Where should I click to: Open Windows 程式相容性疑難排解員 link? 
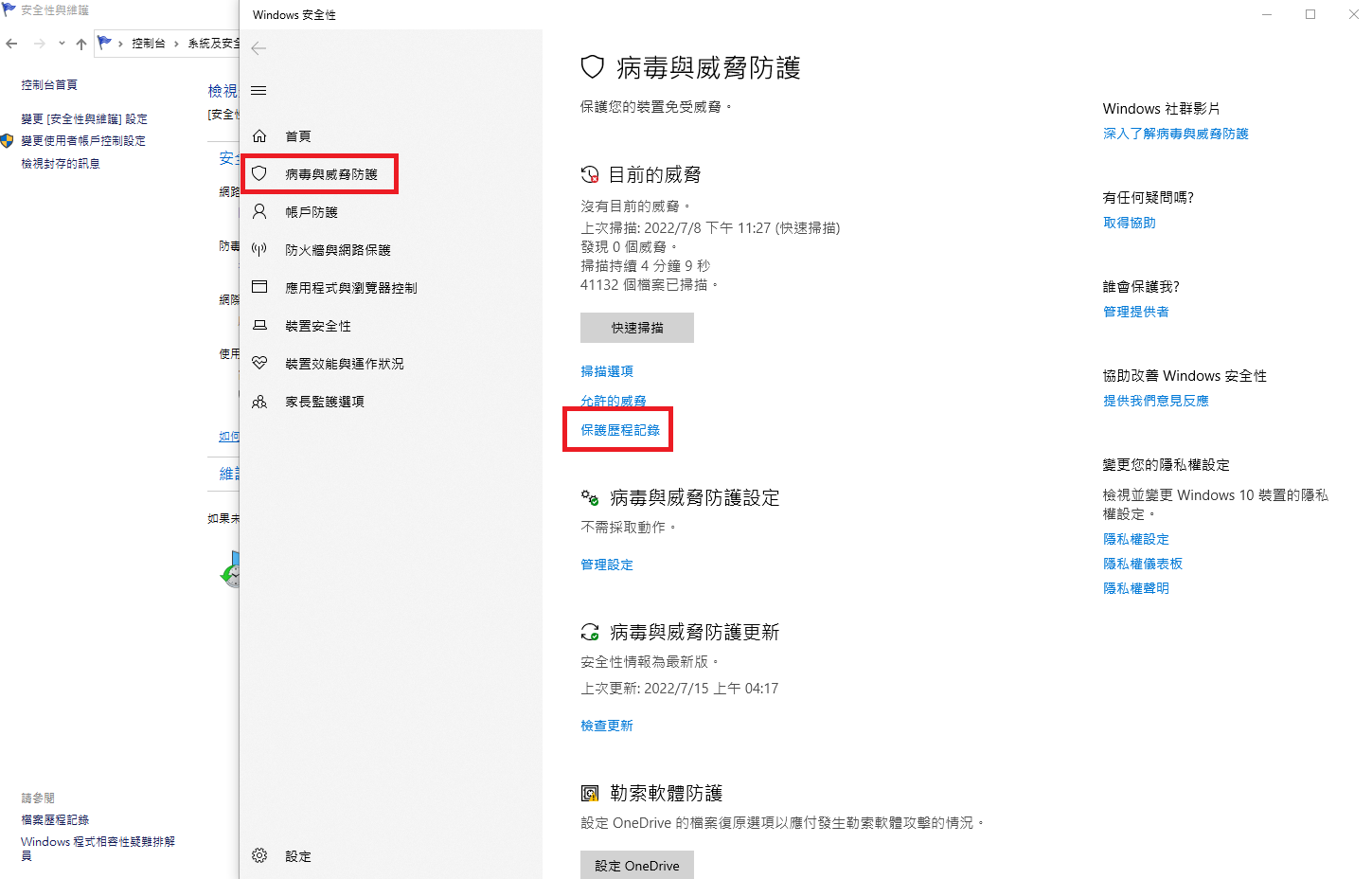(x=98, y=848)
